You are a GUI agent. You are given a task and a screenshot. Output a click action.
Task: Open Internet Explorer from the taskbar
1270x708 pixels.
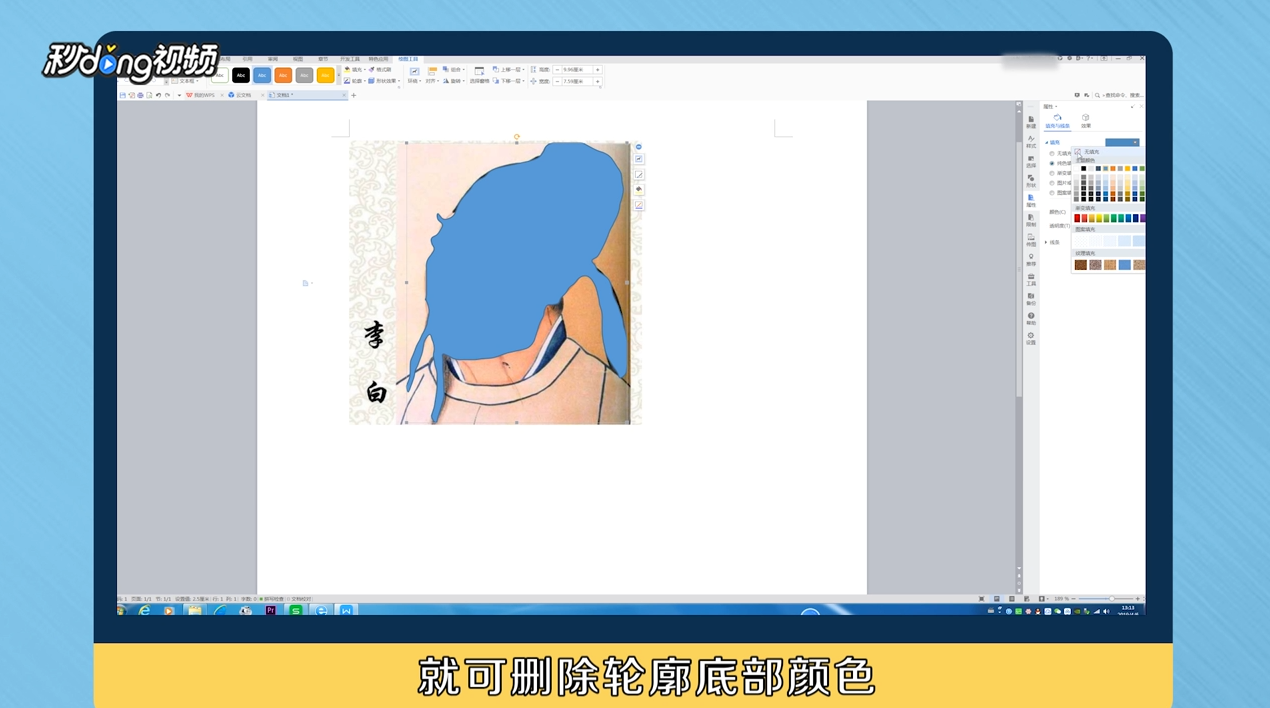[x=144, y=610]
